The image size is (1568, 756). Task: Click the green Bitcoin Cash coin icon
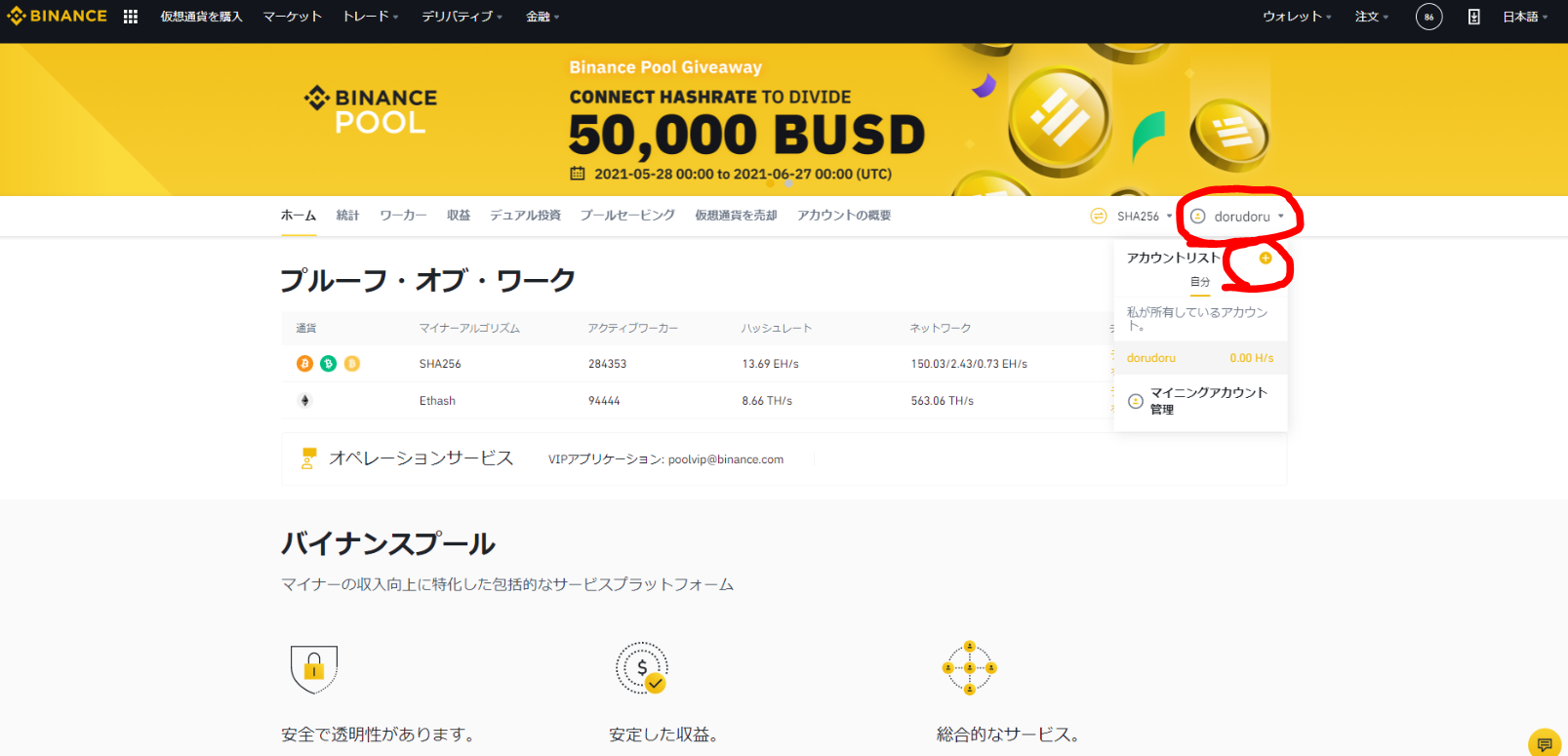329,364
